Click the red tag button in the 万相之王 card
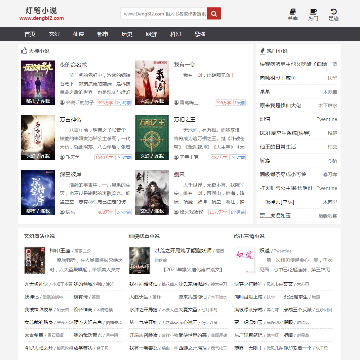This screenshot has width=360, height=360. (220, 157)
